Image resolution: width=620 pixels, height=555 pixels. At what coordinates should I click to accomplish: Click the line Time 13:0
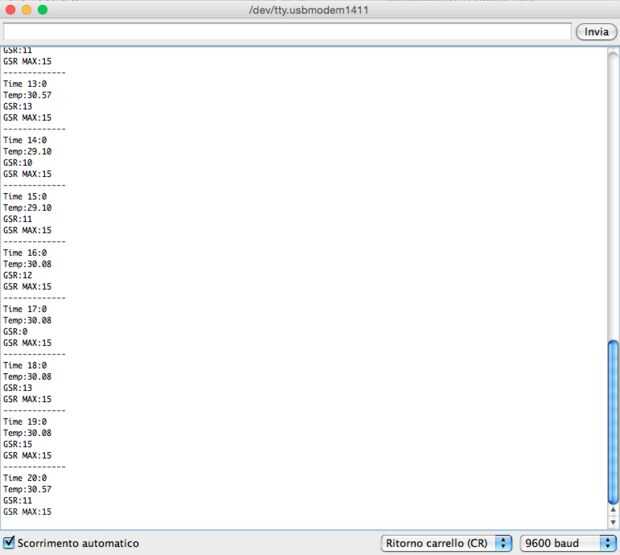pos(25,84)
